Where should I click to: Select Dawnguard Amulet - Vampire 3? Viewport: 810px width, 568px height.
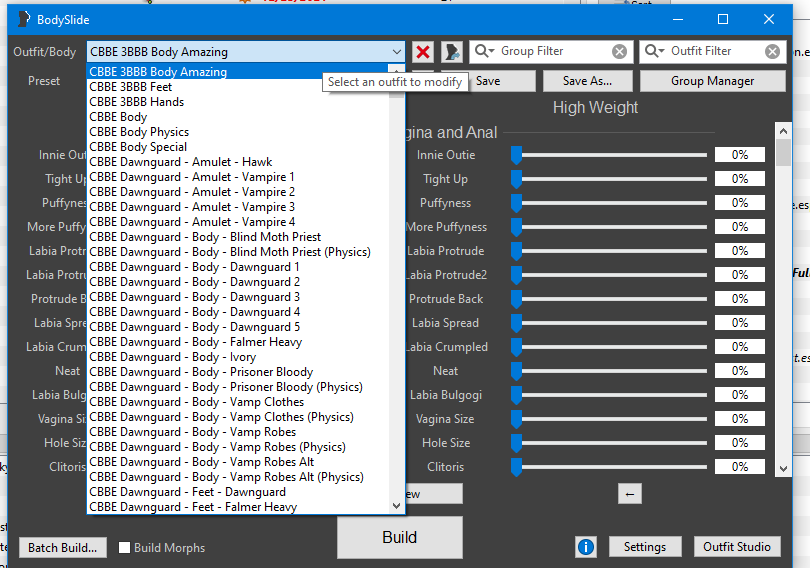237,207
